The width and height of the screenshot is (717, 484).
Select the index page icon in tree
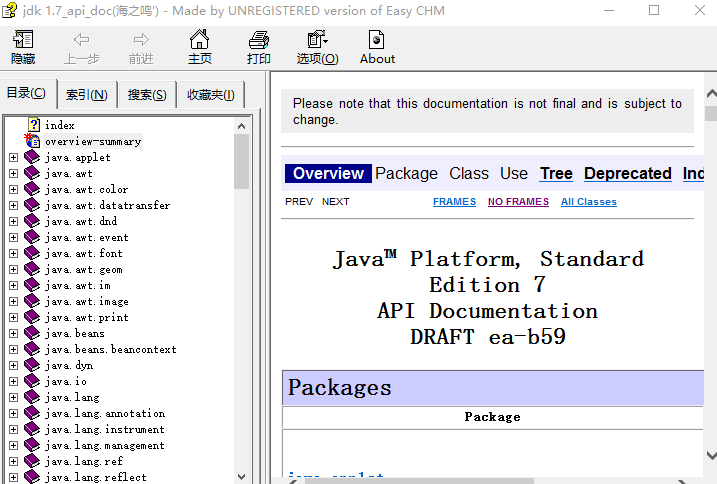pyautogui.click(x=33, y=125)
